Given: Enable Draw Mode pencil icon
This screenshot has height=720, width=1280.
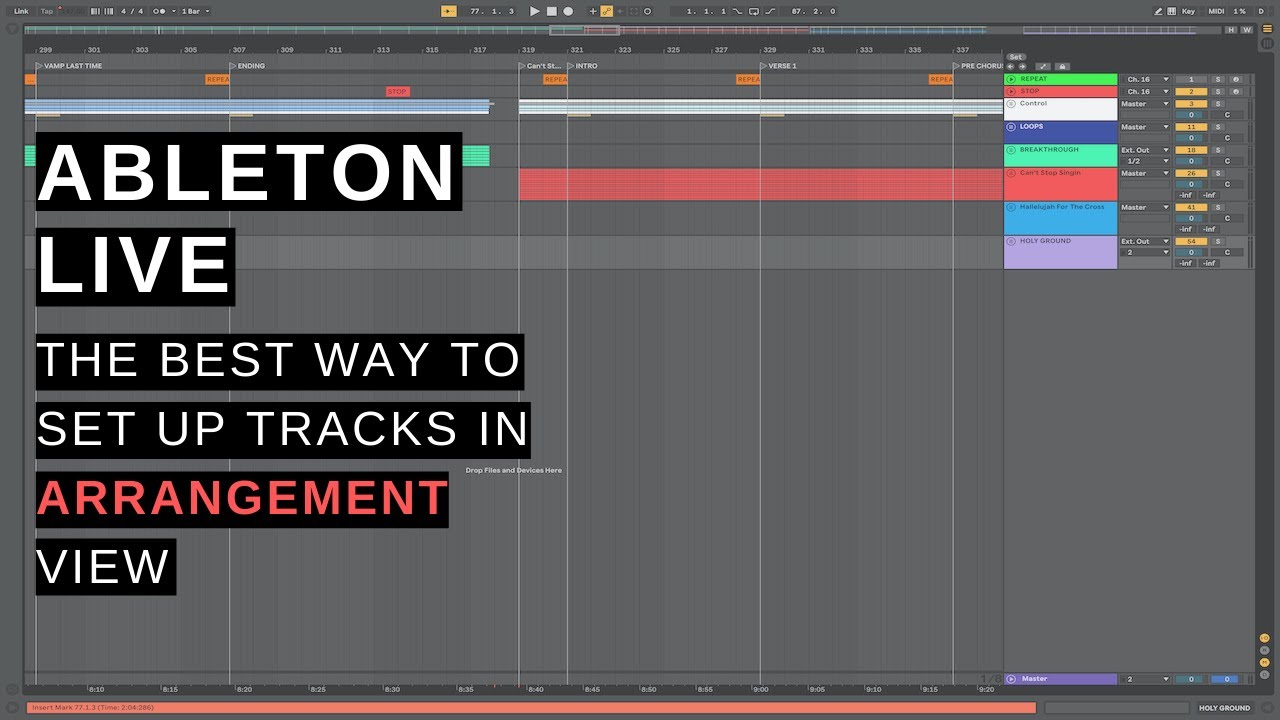Looking at the screenshot, I should click(1158, 11).
